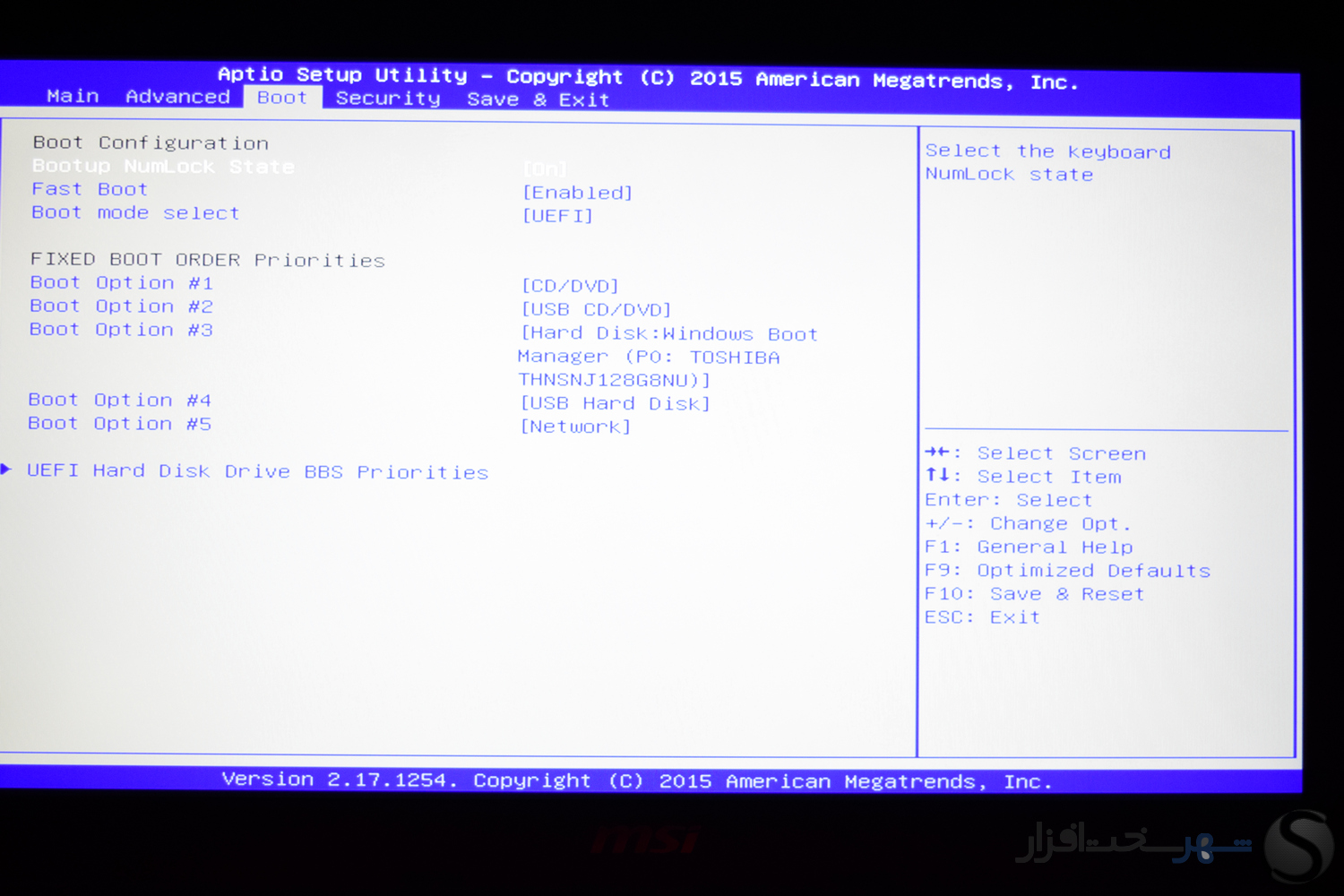The width and height of the screenshot is (1344, 896).
Task: Click F9: Optimized Defaults hint
Action: 1067,571
